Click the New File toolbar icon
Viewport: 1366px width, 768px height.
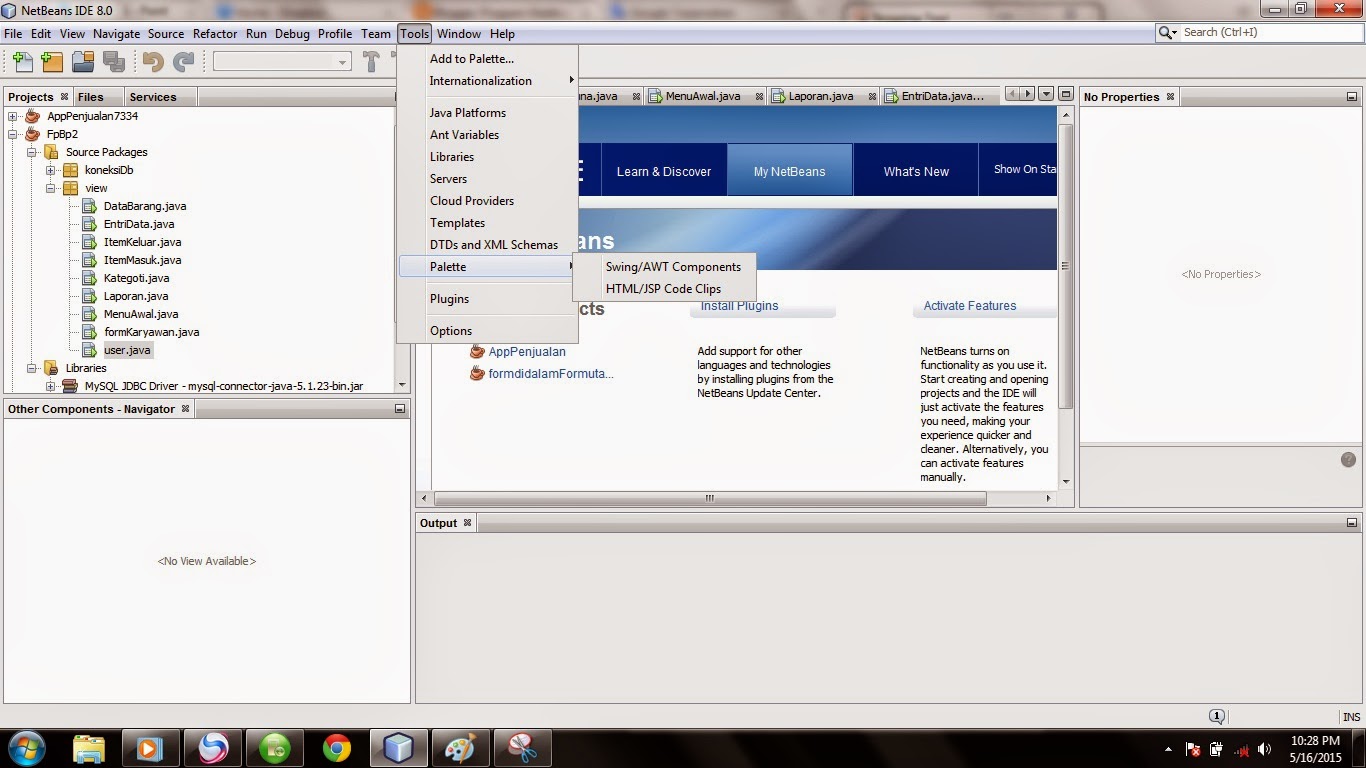[22, 62]
